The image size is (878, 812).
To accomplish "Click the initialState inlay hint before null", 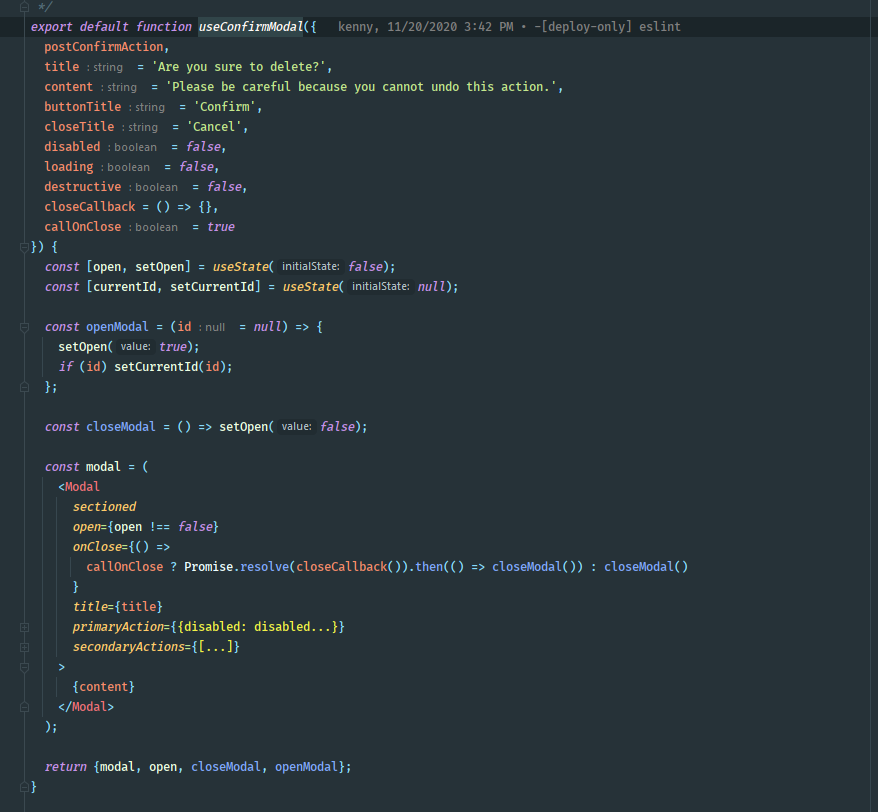I will tap(380, 287).
